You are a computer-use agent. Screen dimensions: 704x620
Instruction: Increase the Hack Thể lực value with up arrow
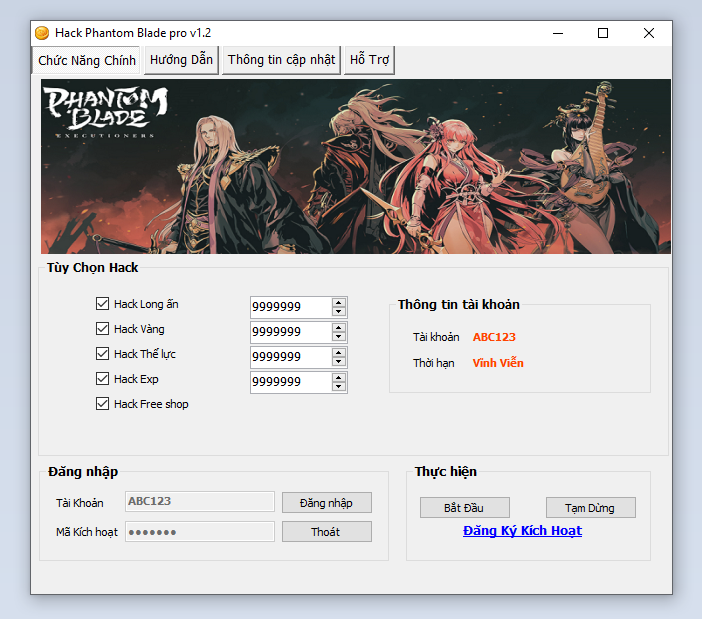pyautogui.click(x=339, y=352)
